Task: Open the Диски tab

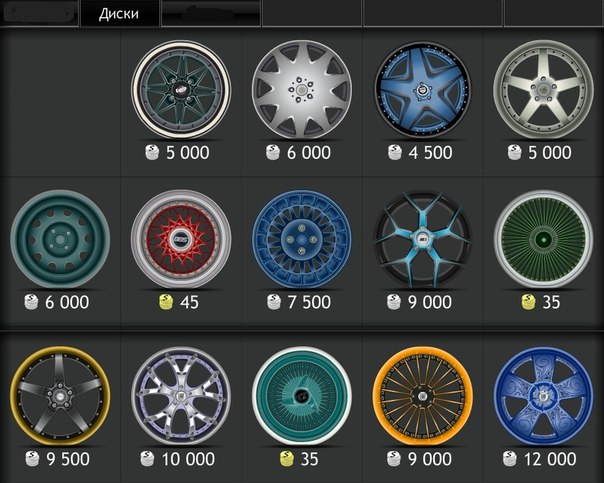Action: (119, 14)
